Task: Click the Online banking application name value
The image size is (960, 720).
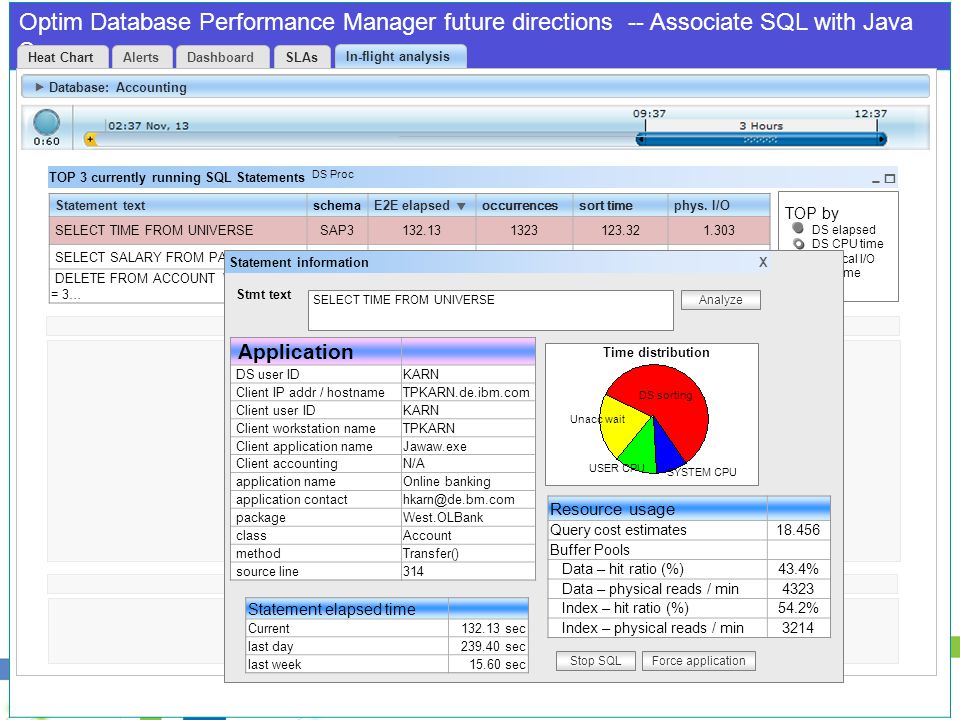Action: (447, 482)
